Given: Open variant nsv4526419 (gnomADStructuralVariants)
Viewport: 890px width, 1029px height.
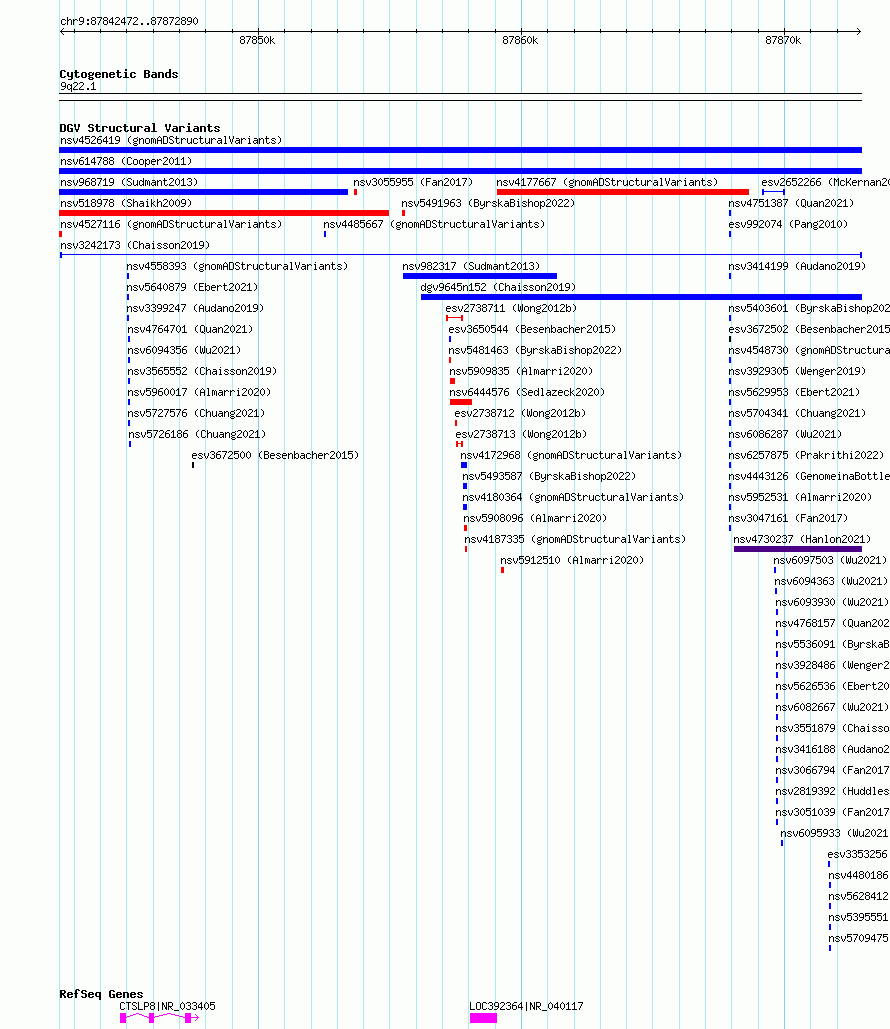Looking at the screenshot, I should pos(171,140).
